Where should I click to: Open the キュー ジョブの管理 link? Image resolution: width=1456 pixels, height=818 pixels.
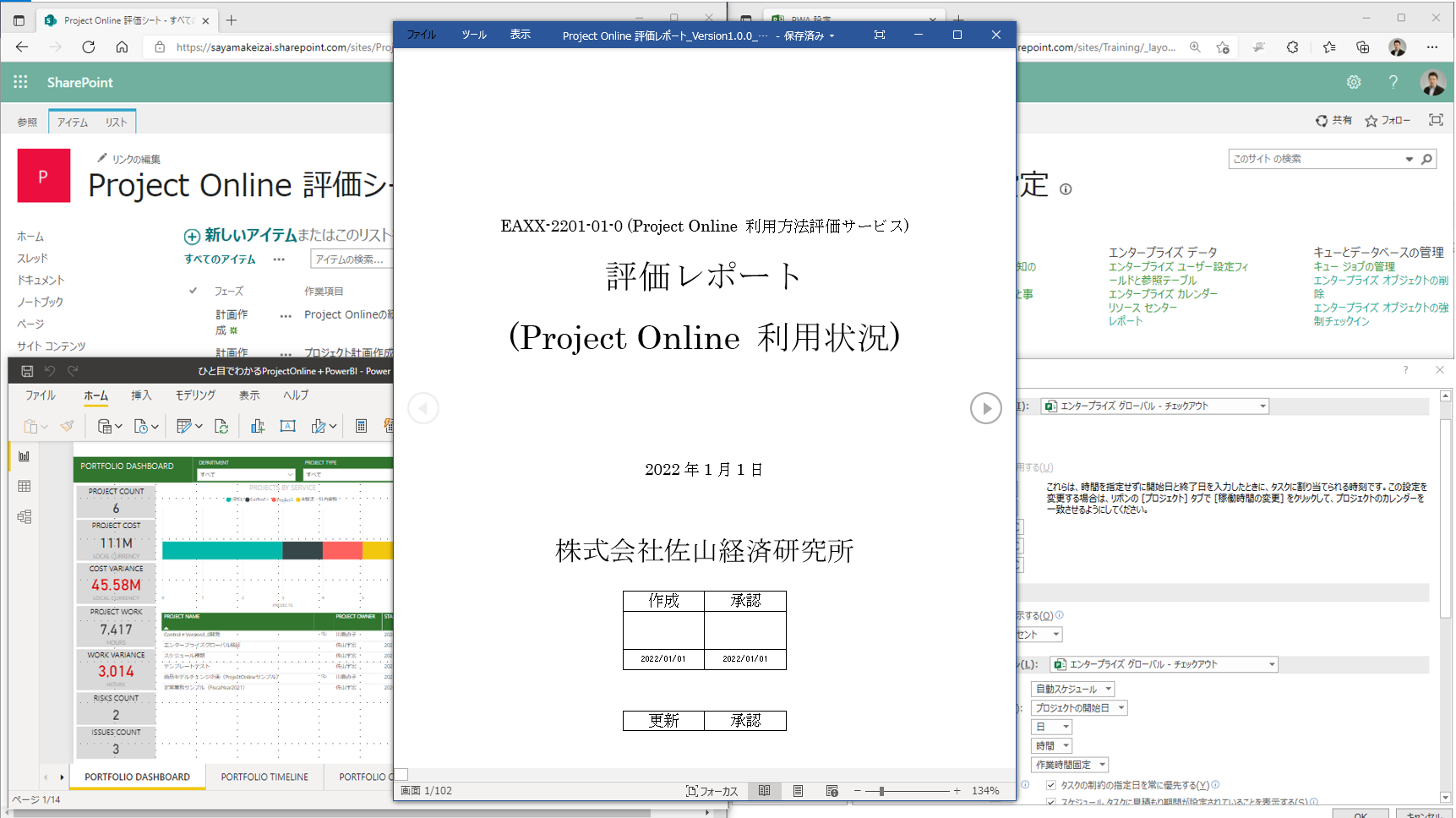coord(1353,266)
